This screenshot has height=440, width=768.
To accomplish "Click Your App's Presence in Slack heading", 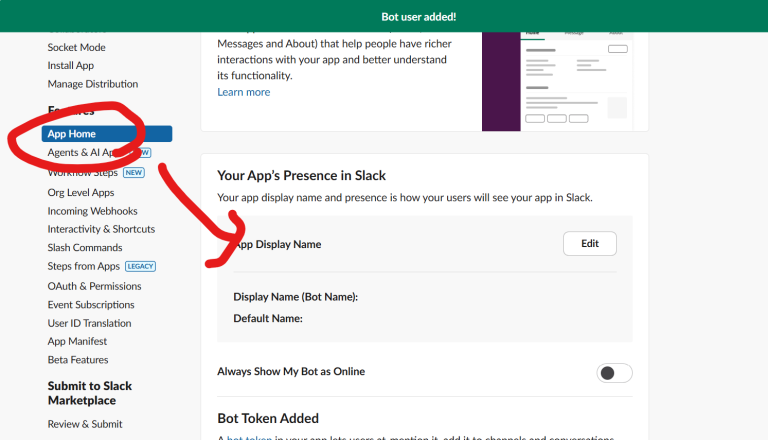I will [x=301, y=175].
